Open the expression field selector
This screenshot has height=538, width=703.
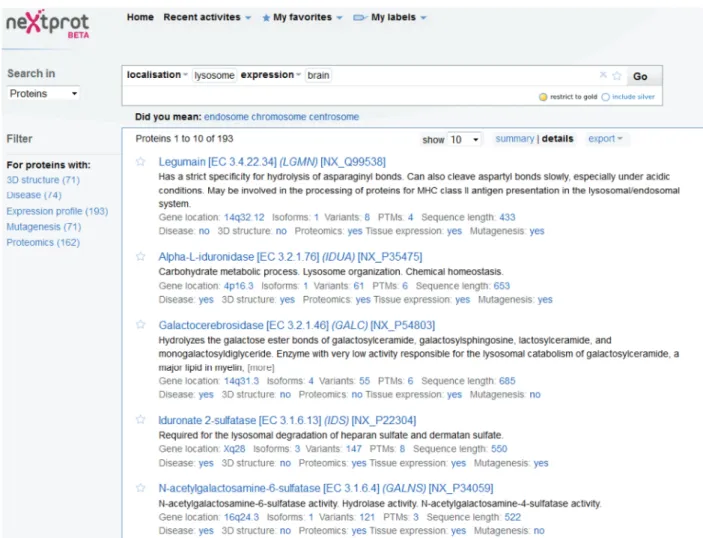[270, 75]
